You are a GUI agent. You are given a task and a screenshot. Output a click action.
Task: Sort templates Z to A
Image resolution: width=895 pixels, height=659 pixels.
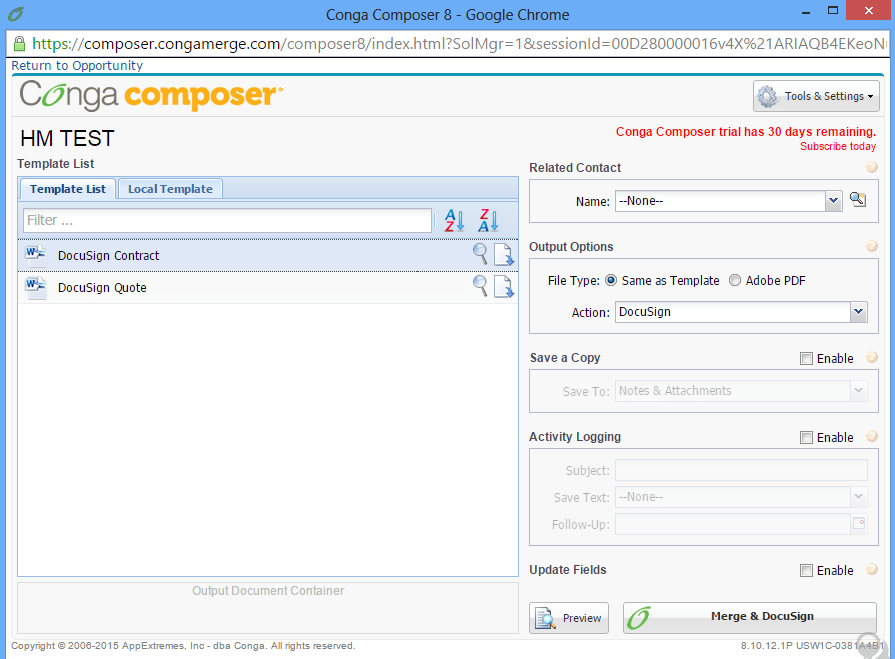[x=489, y=220]
